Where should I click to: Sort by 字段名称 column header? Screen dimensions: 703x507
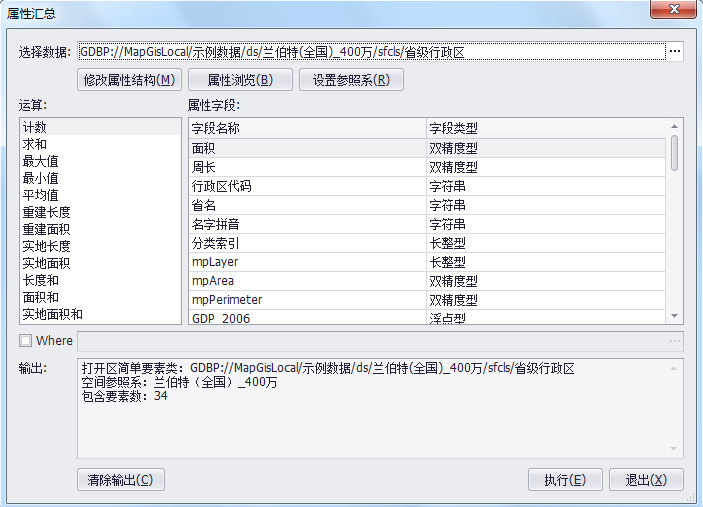305,128
